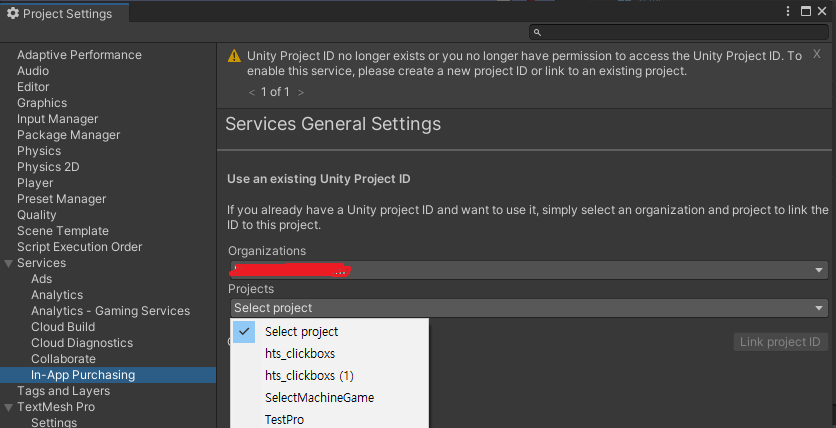This screenshot has width=836, height=428.
Task: Open Script Execution Order settings
Action: (79, 247)
